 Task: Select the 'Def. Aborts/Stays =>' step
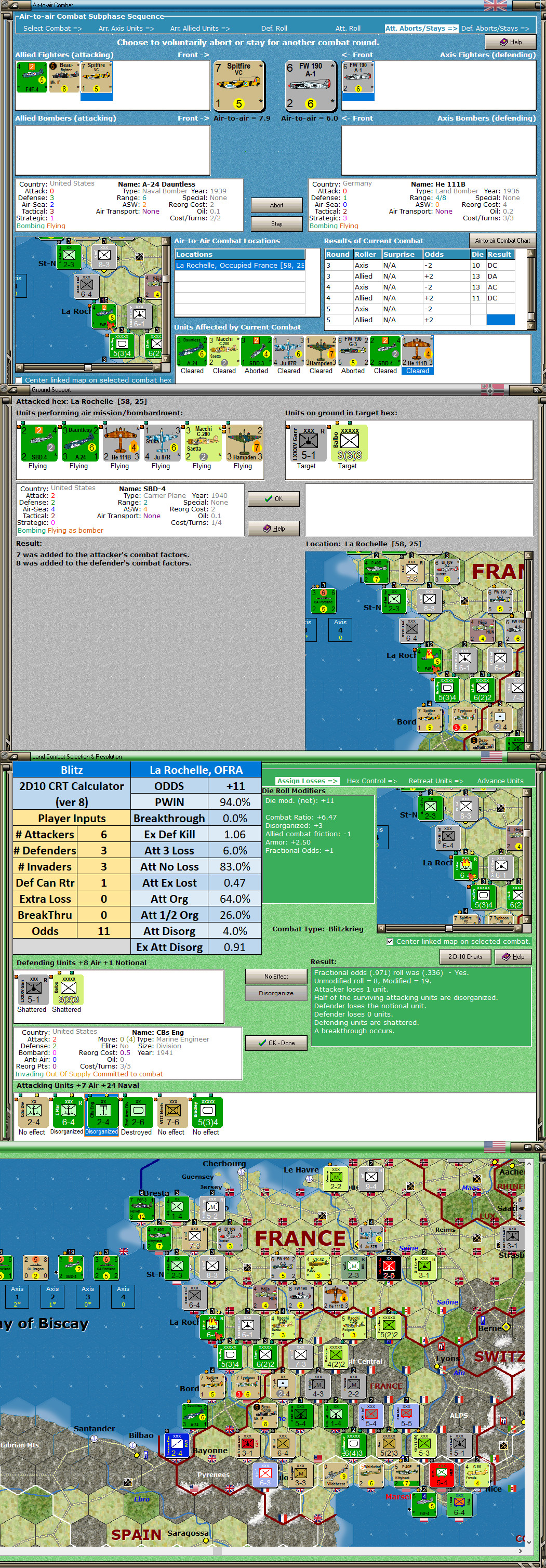tap(495, 28)
